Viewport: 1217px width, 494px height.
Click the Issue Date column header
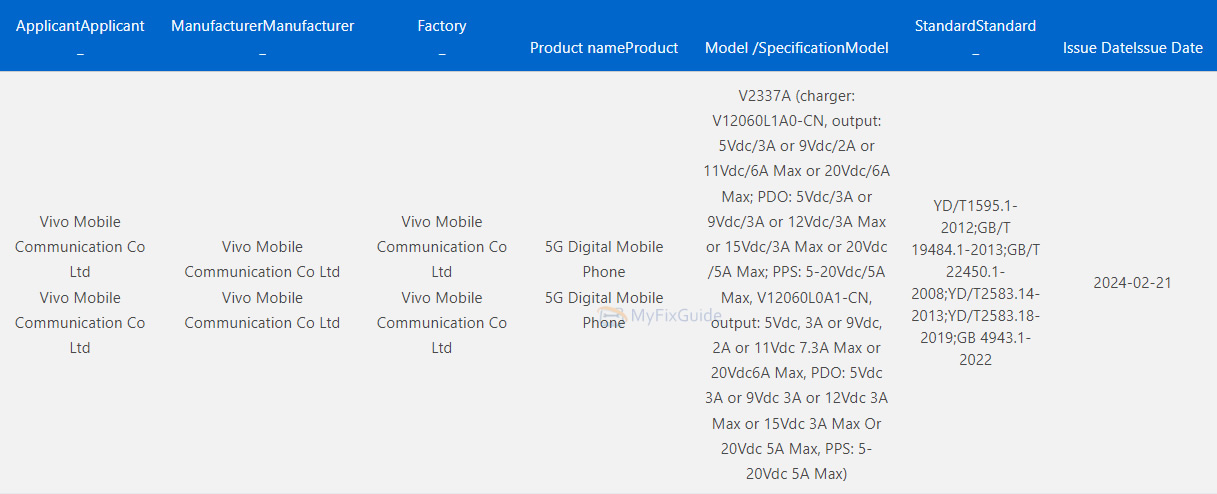pyautogui.click(x=1132, y=48)
